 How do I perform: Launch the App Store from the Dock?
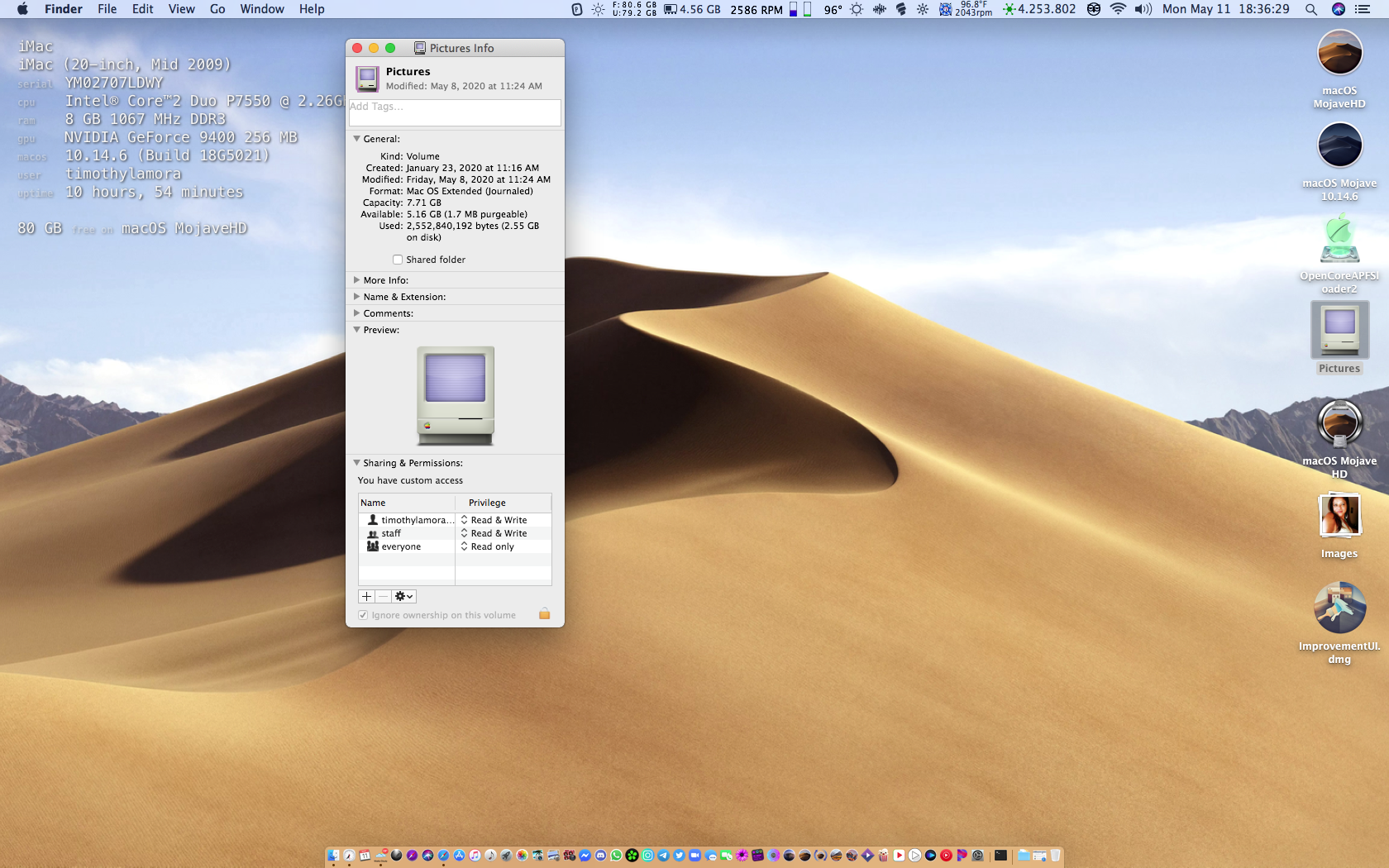[x=459, y=855]
